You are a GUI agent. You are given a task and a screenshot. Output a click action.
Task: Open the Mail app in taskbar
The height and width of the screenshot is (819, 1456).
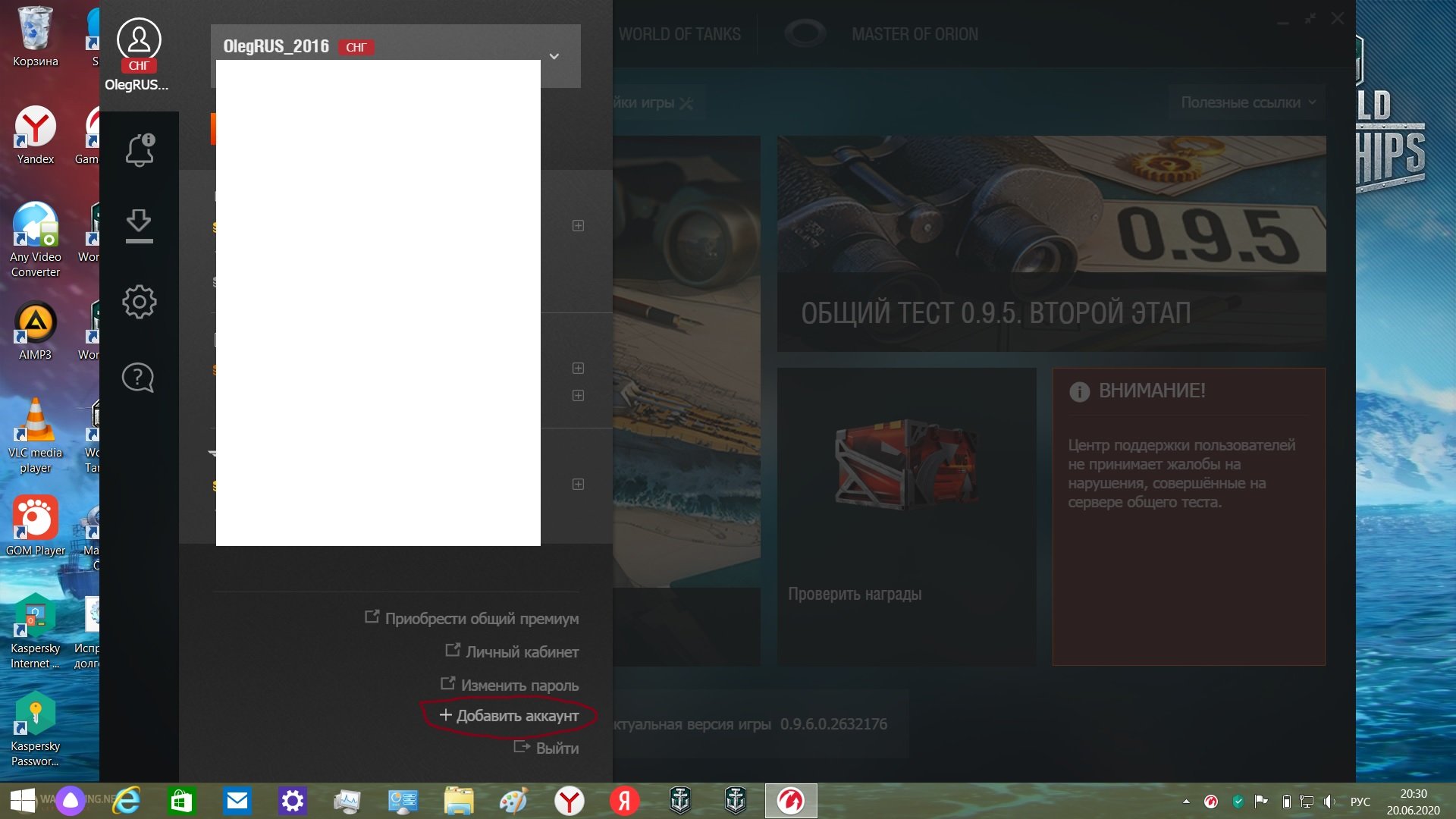click(237, 801)
